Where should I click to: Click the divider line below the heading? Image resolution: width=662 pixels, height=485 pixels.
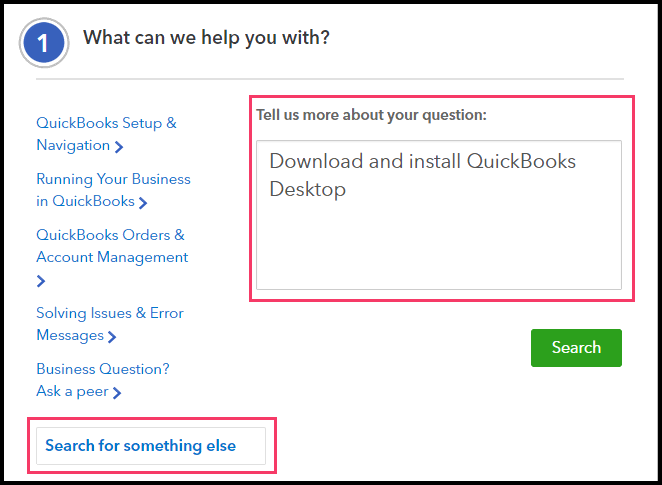click(x=330, y=78)
